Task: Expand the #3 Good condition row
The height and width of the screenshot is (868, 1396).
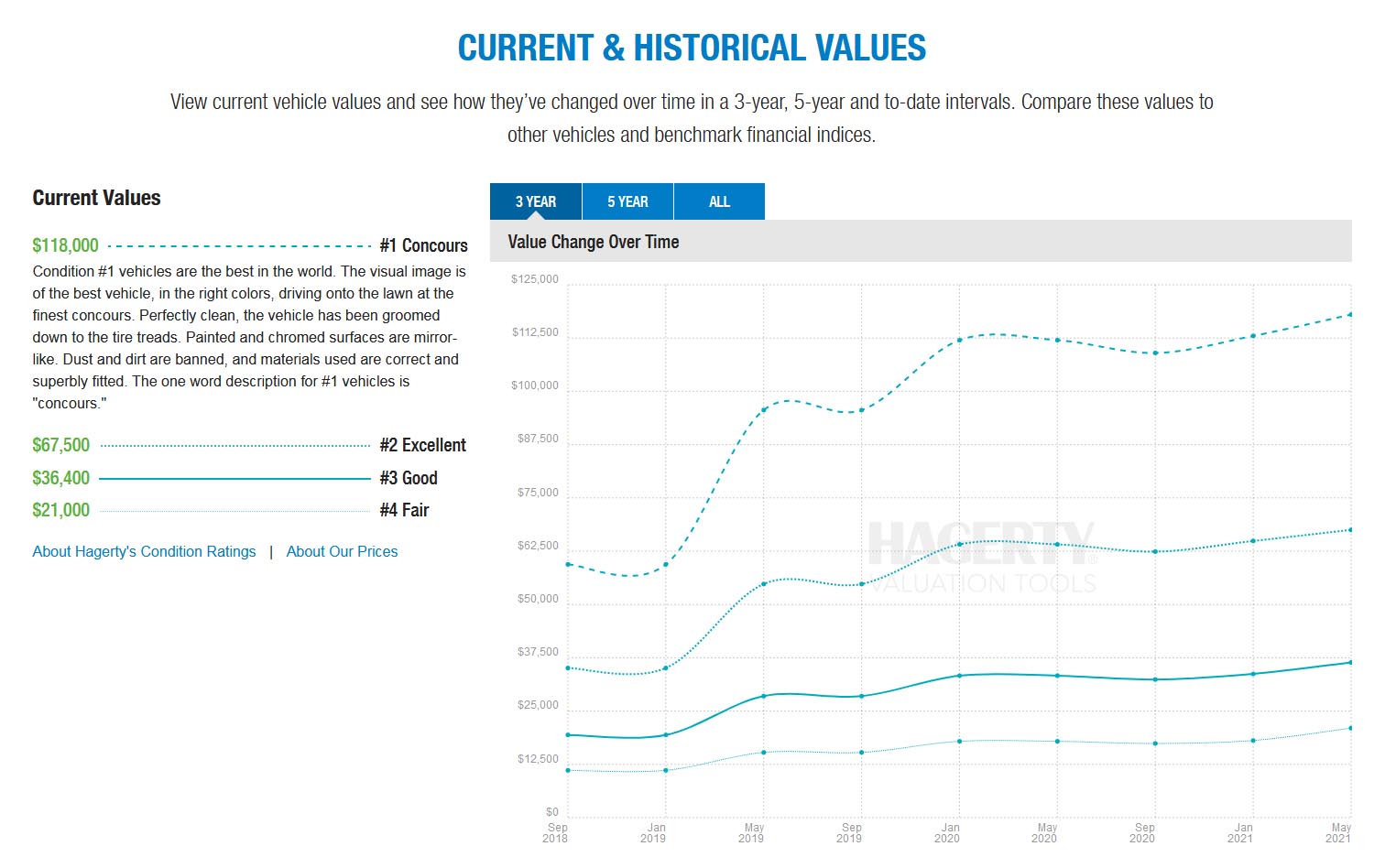Action: point(409,478)
